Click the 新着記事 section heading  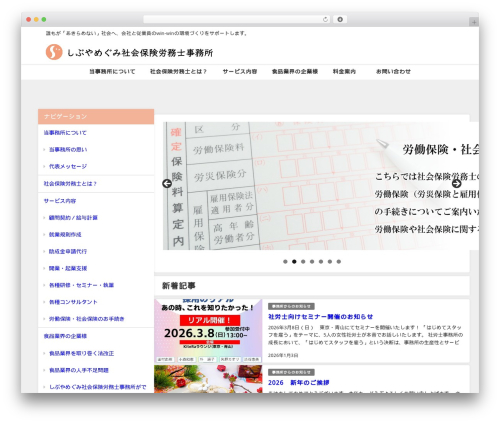179,286
